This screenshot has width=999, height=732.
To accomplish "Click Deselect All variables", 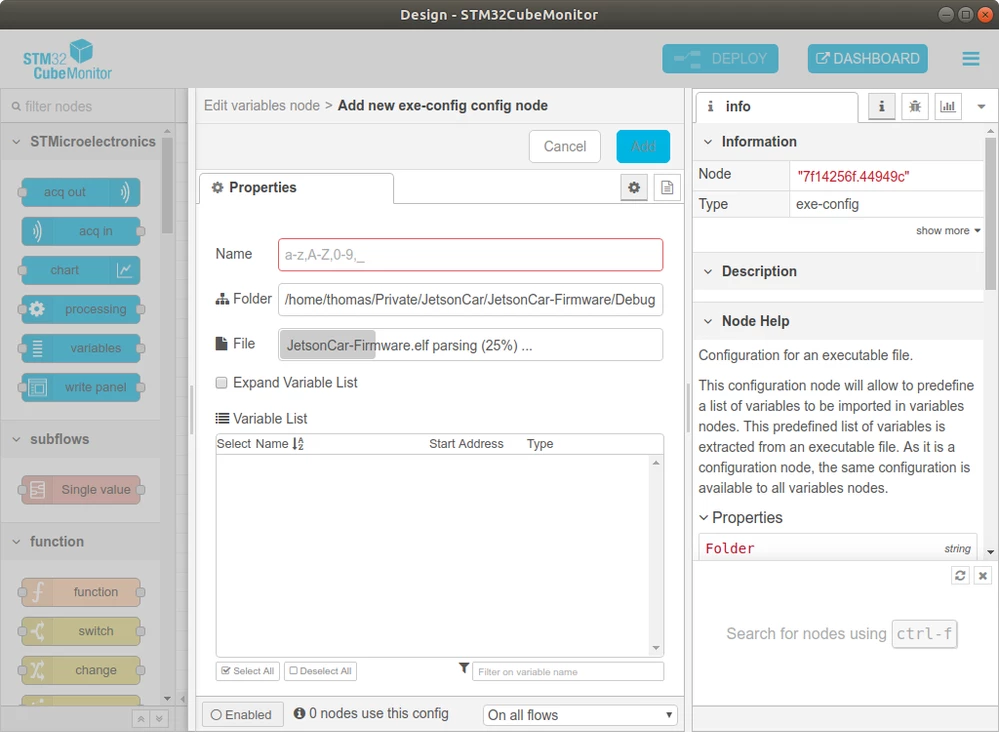I will point(320,671).
